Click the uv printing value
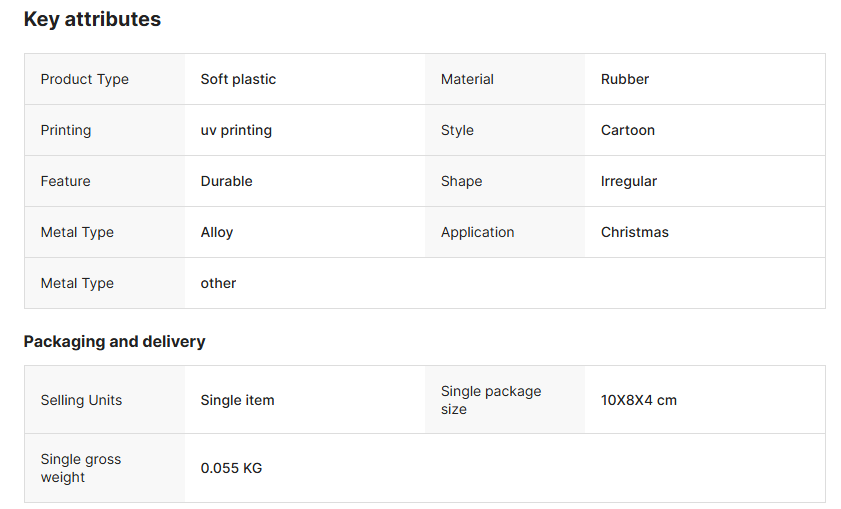 236,130
